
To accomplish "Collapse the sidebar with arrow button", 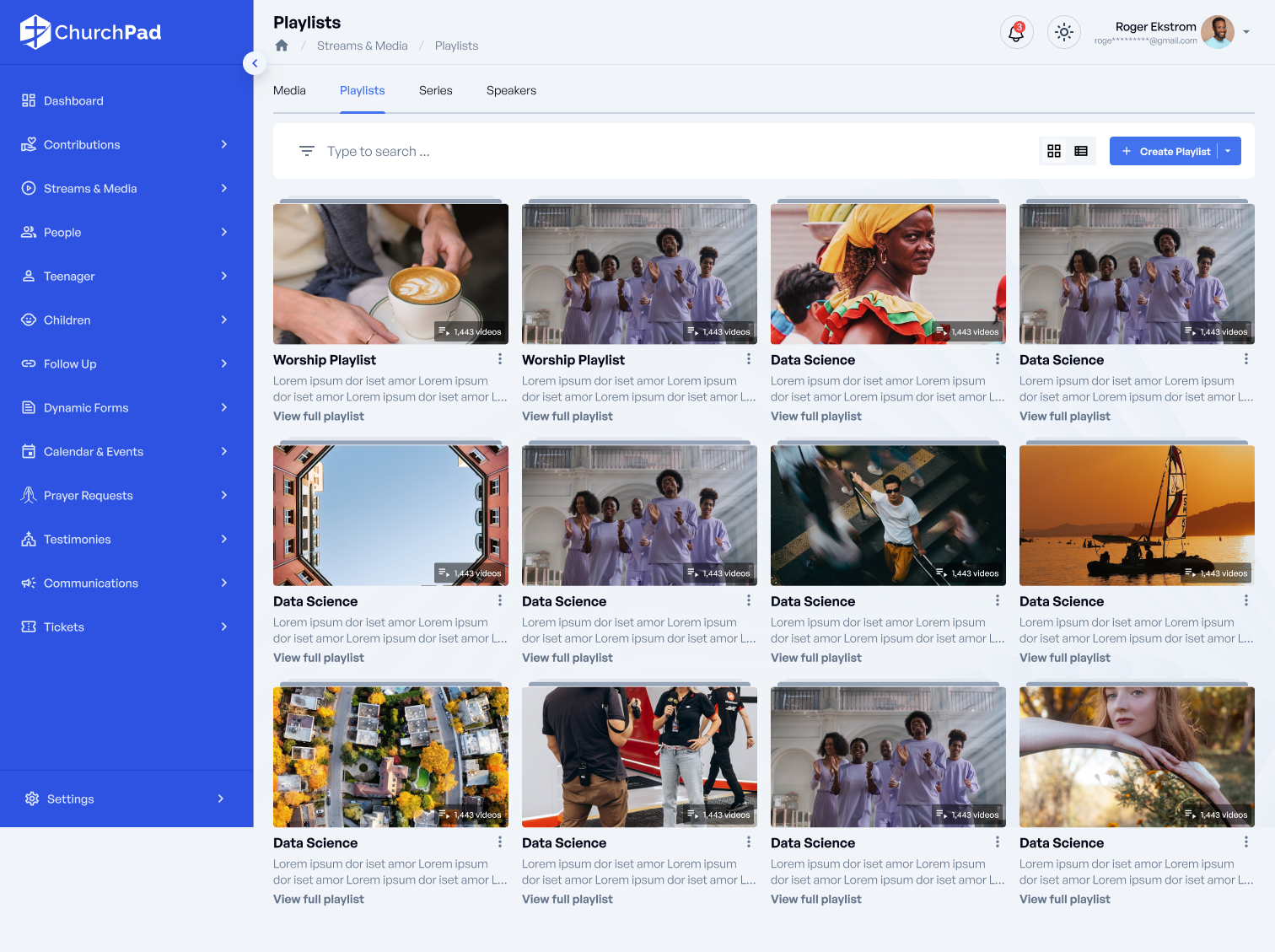I will (x=255, y=63).
